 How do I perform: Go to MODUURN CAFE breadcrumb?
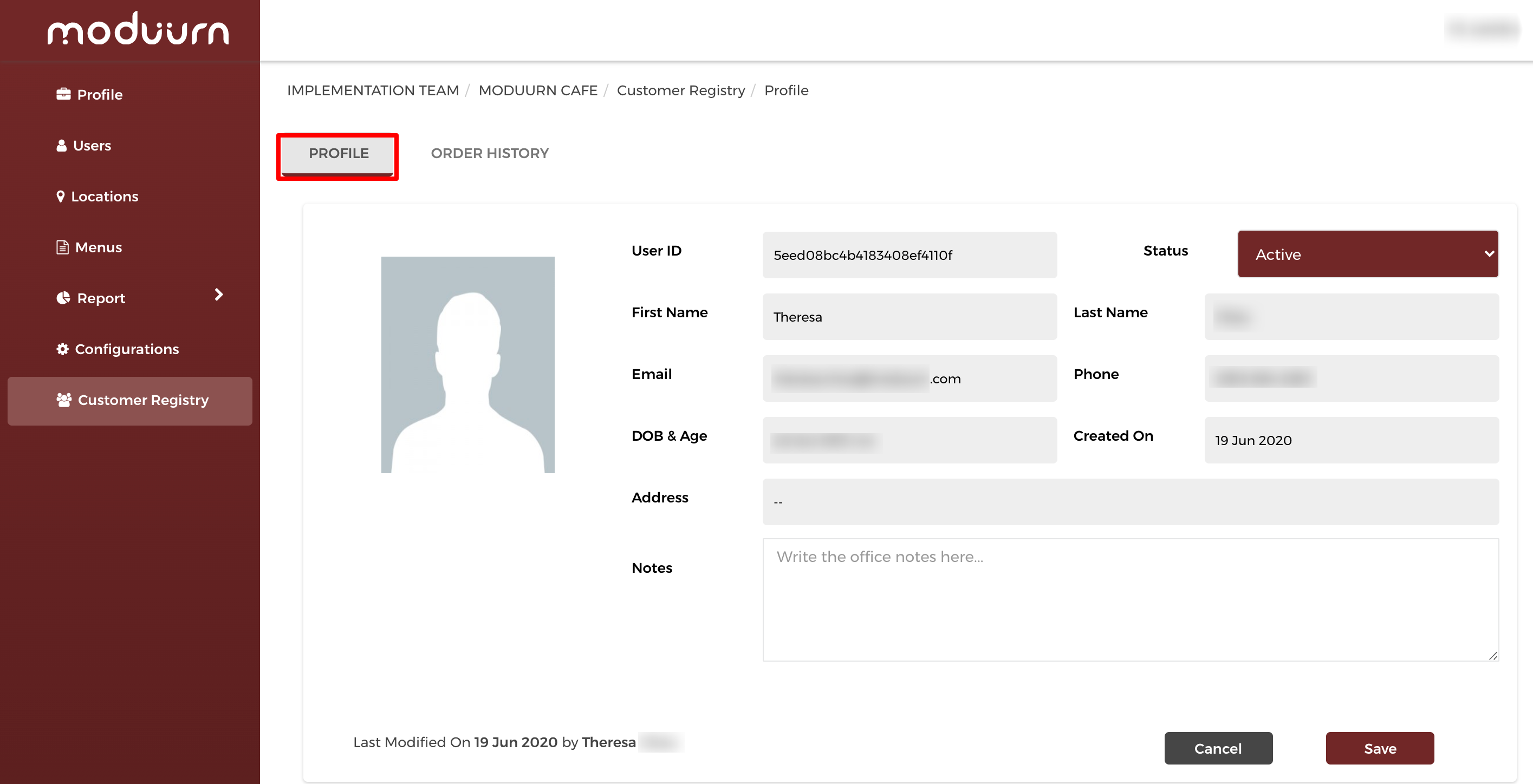point(537,90)
